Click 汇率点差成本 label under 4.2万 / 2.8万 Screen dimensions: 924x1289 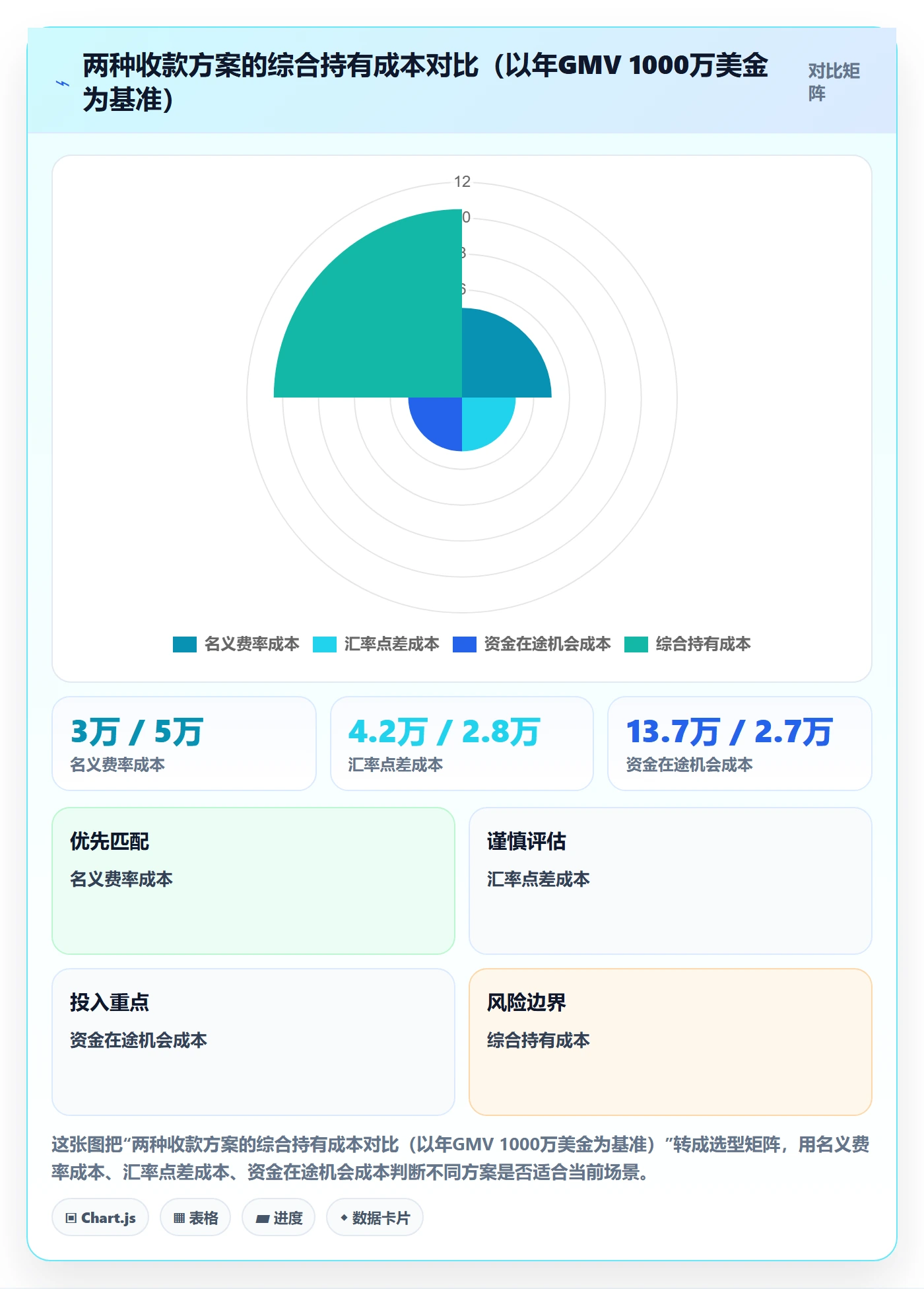[395, 765]
